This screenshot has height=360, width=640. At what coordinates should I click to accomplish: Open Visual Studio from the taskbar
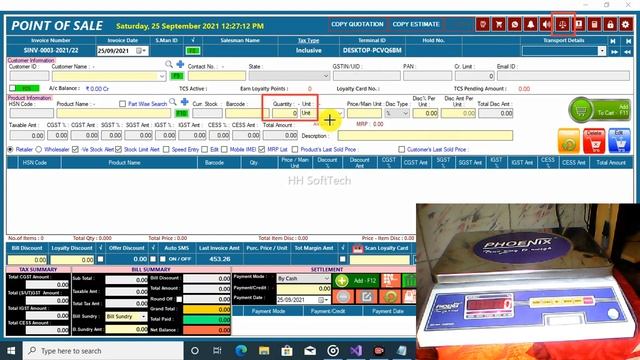[356, 351]
